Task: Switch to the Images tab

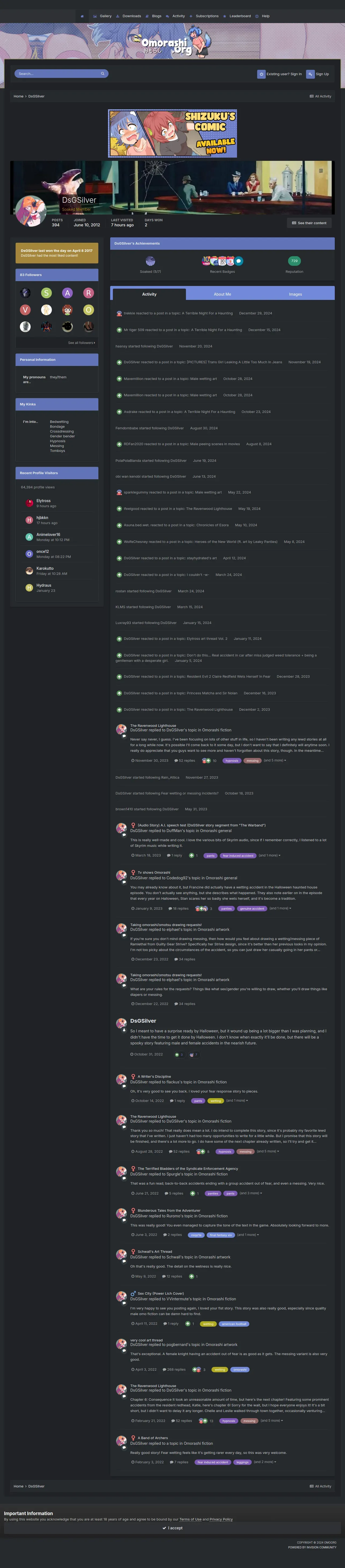Action: coord(296,294)
